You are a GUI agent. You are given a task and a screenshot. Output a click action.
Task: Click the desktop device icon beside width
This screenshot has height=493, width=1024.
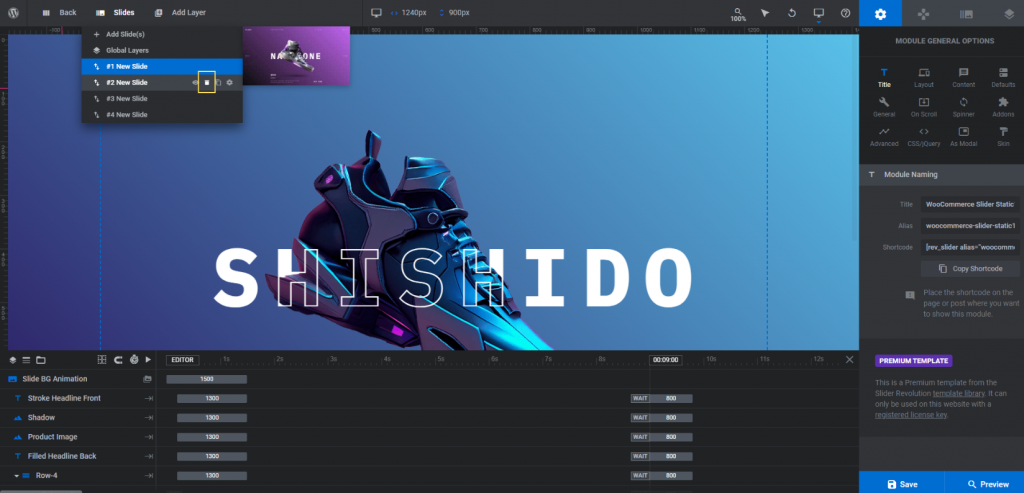coord(376,12)
